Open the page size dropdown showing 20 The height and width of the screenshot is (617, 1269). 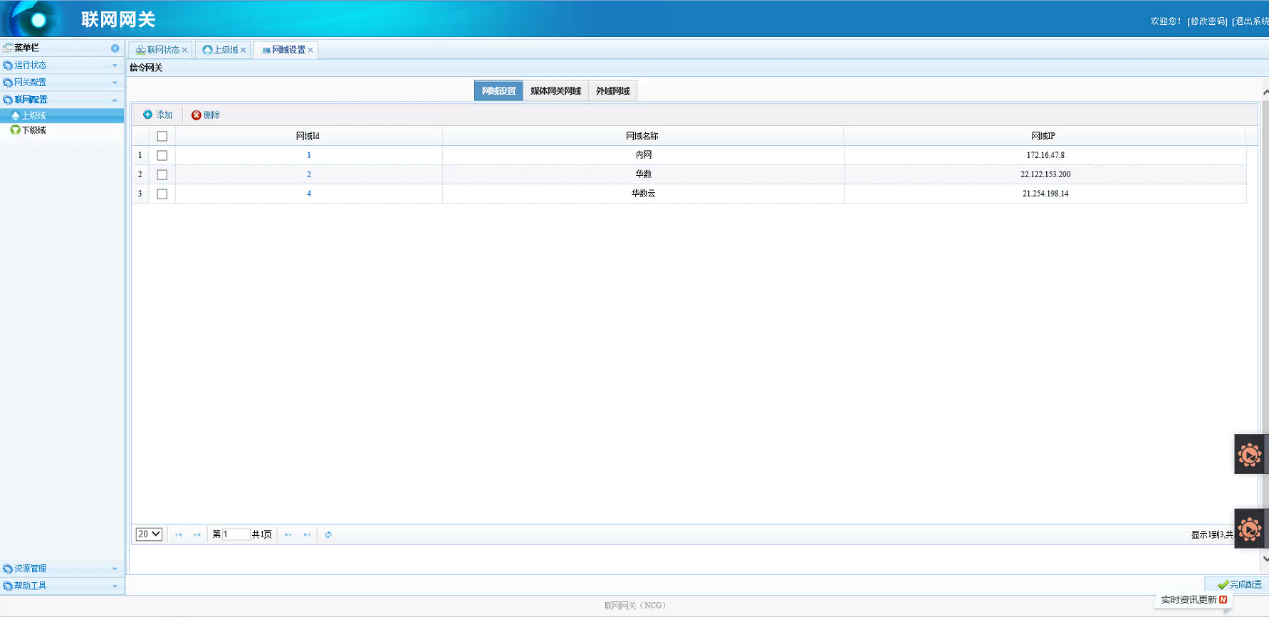pos(149,534)
